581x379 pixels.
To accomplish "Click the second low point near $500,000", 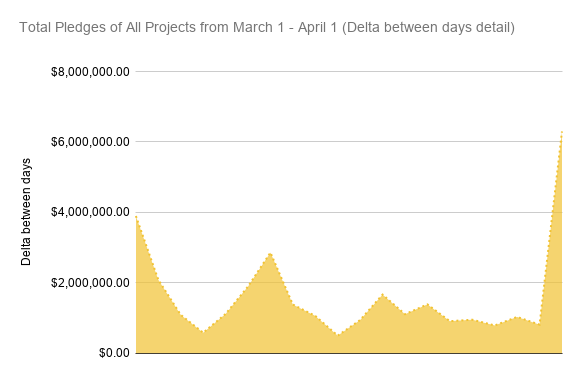I will point(338,335).
